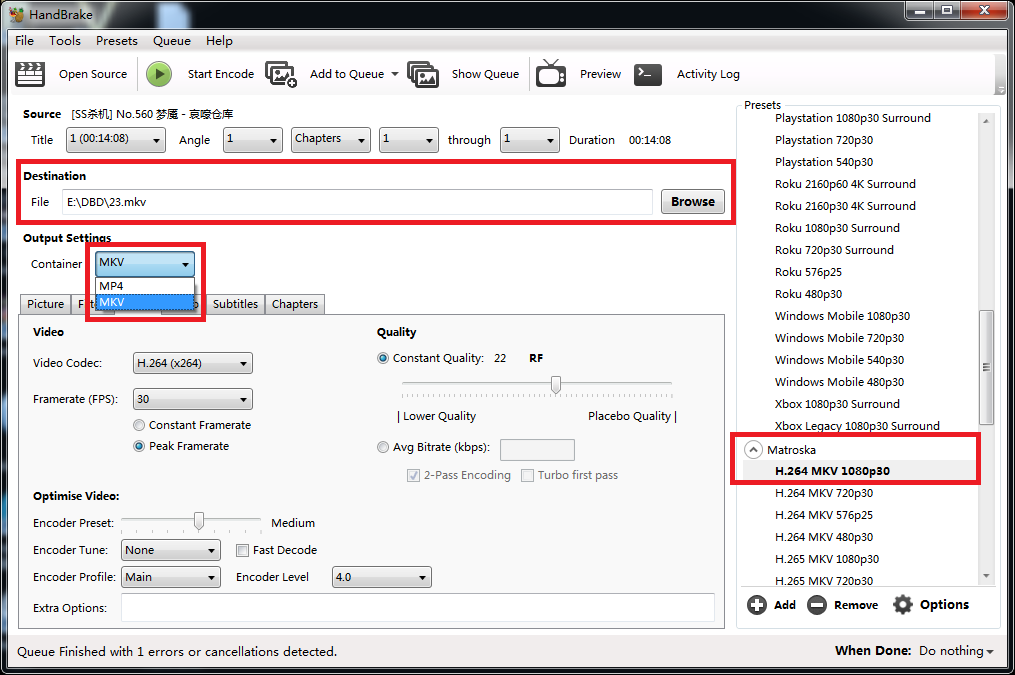The image size is (1015, 675).
Task: Click the Avg Bitrate value field
Action: (537, 449)
